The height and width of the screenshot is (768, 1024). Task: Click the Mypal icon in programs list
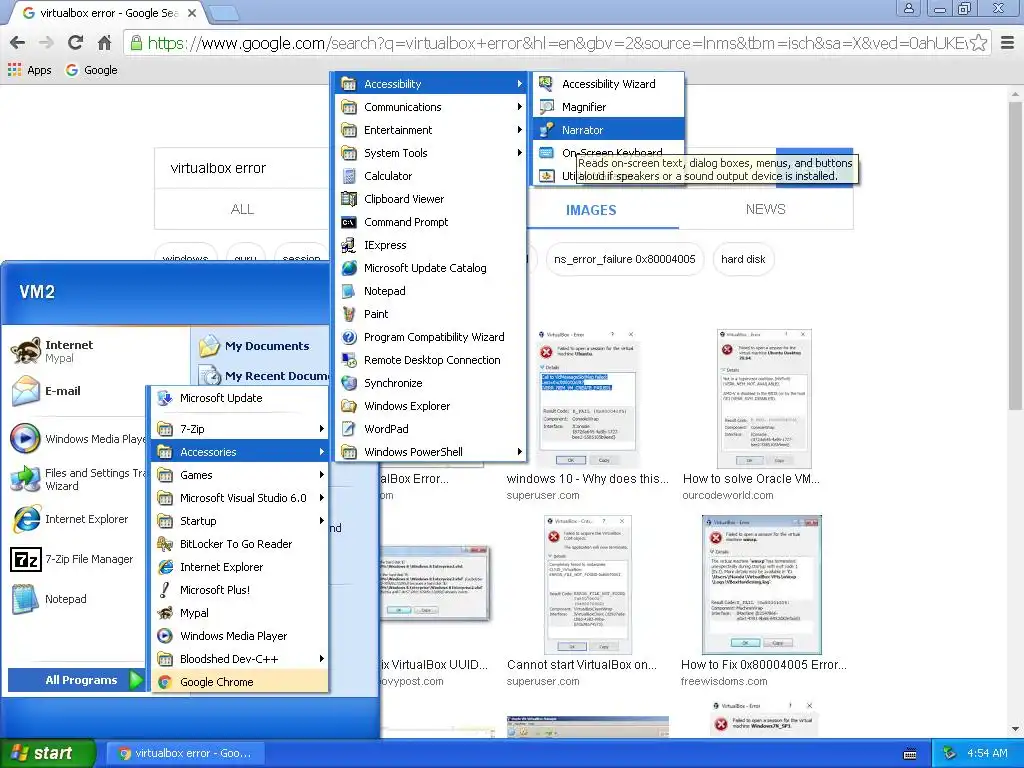[165, 613]
